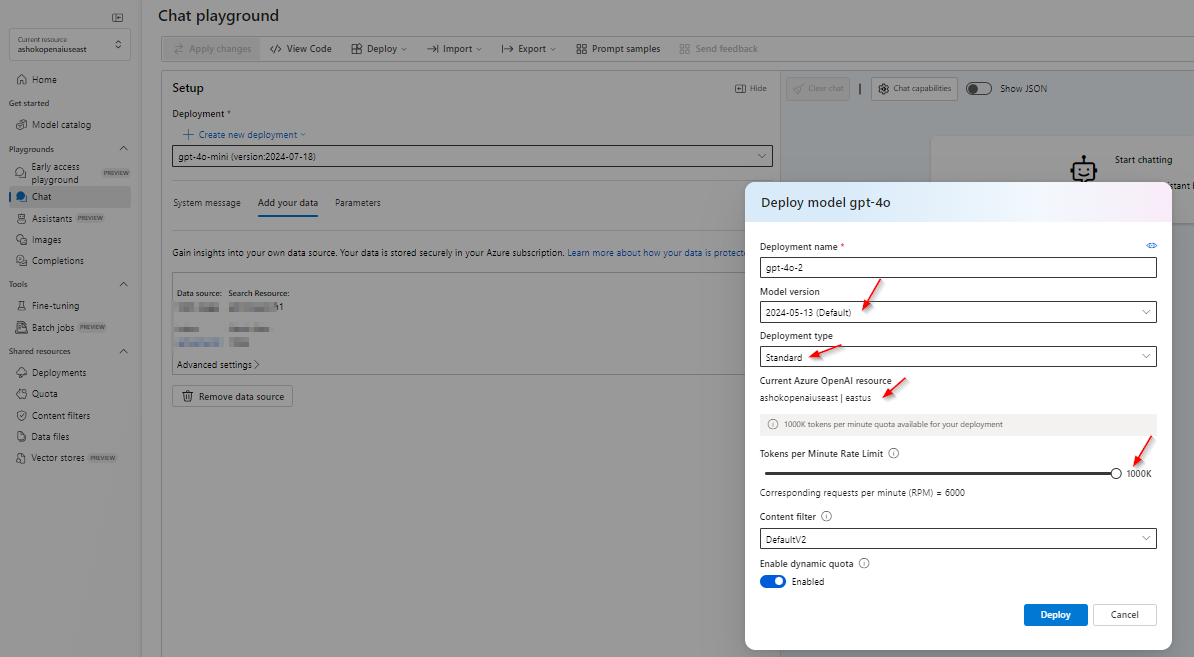This screenshot has height=657, width=1194.
Task: Click the icon right of Deployment name
Action: 1151,246
